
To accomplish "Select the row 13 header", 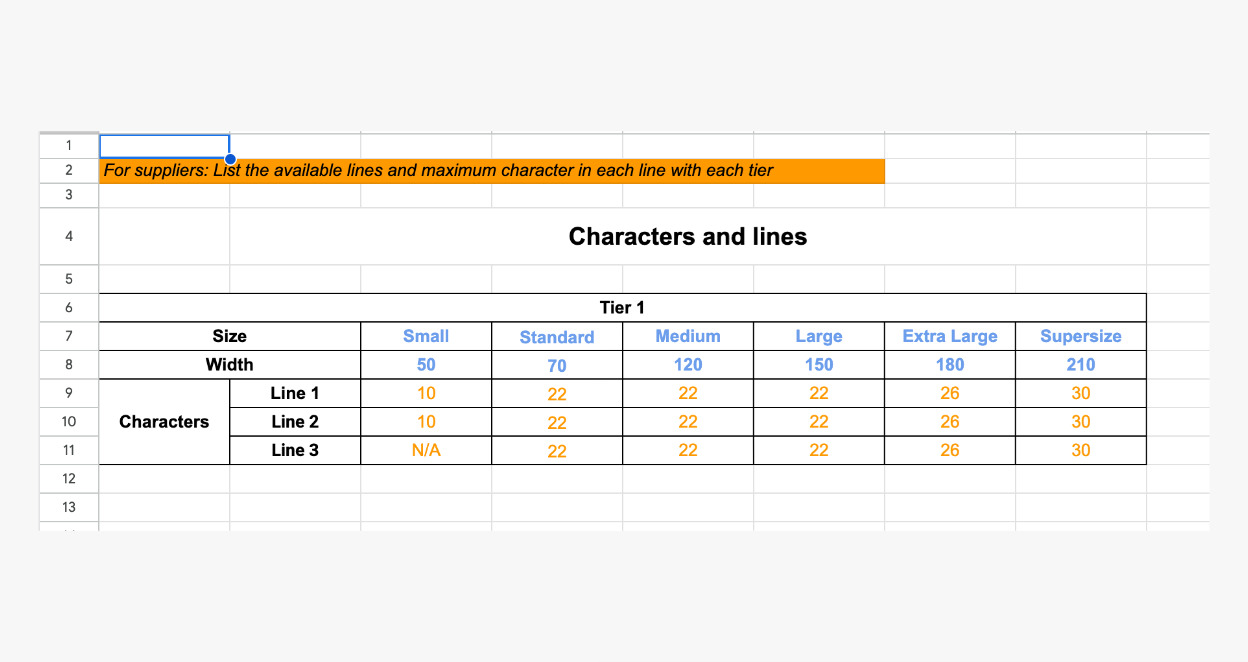I will [68, 507].
